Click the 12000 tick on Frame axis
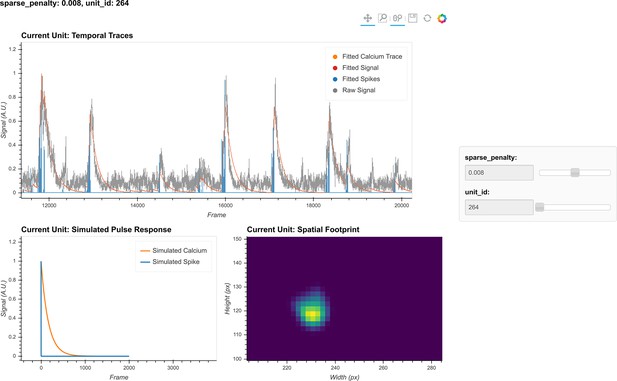 [x=49, y=205]
